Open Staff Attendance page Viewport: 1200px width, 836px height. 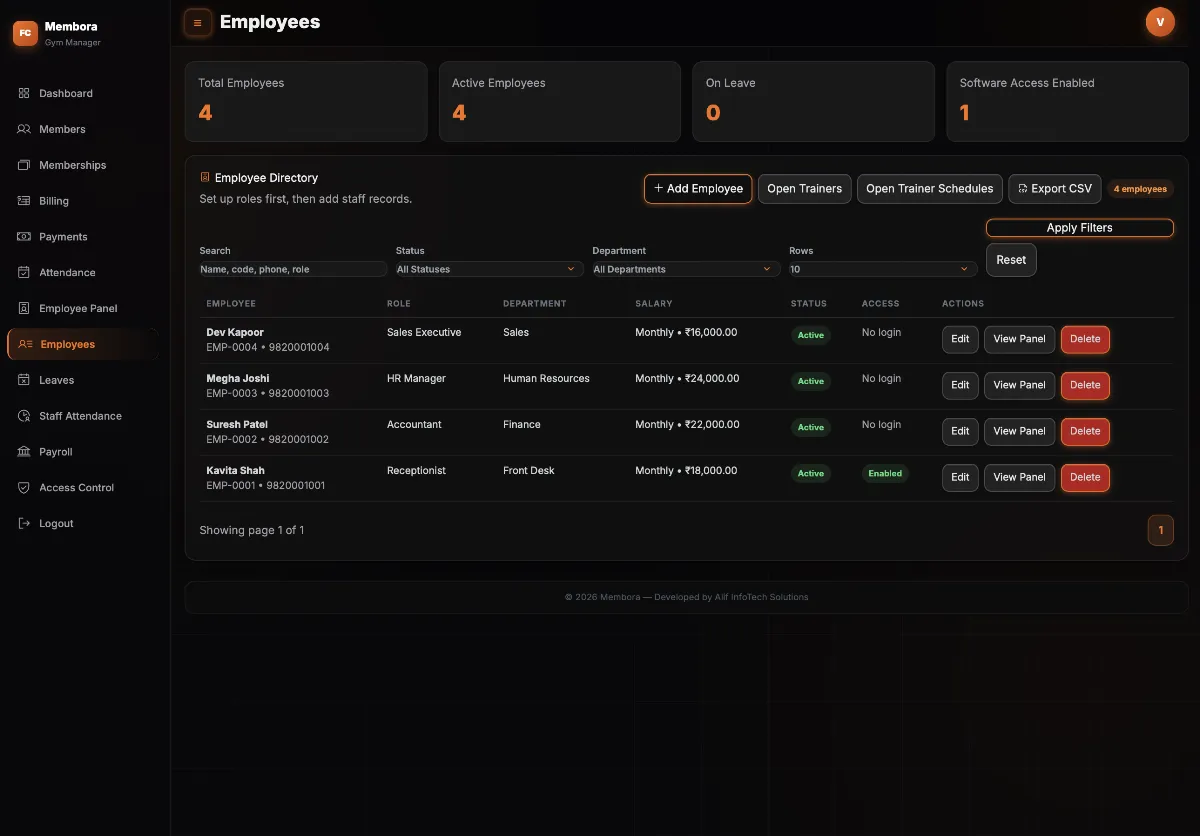point(82,416)
